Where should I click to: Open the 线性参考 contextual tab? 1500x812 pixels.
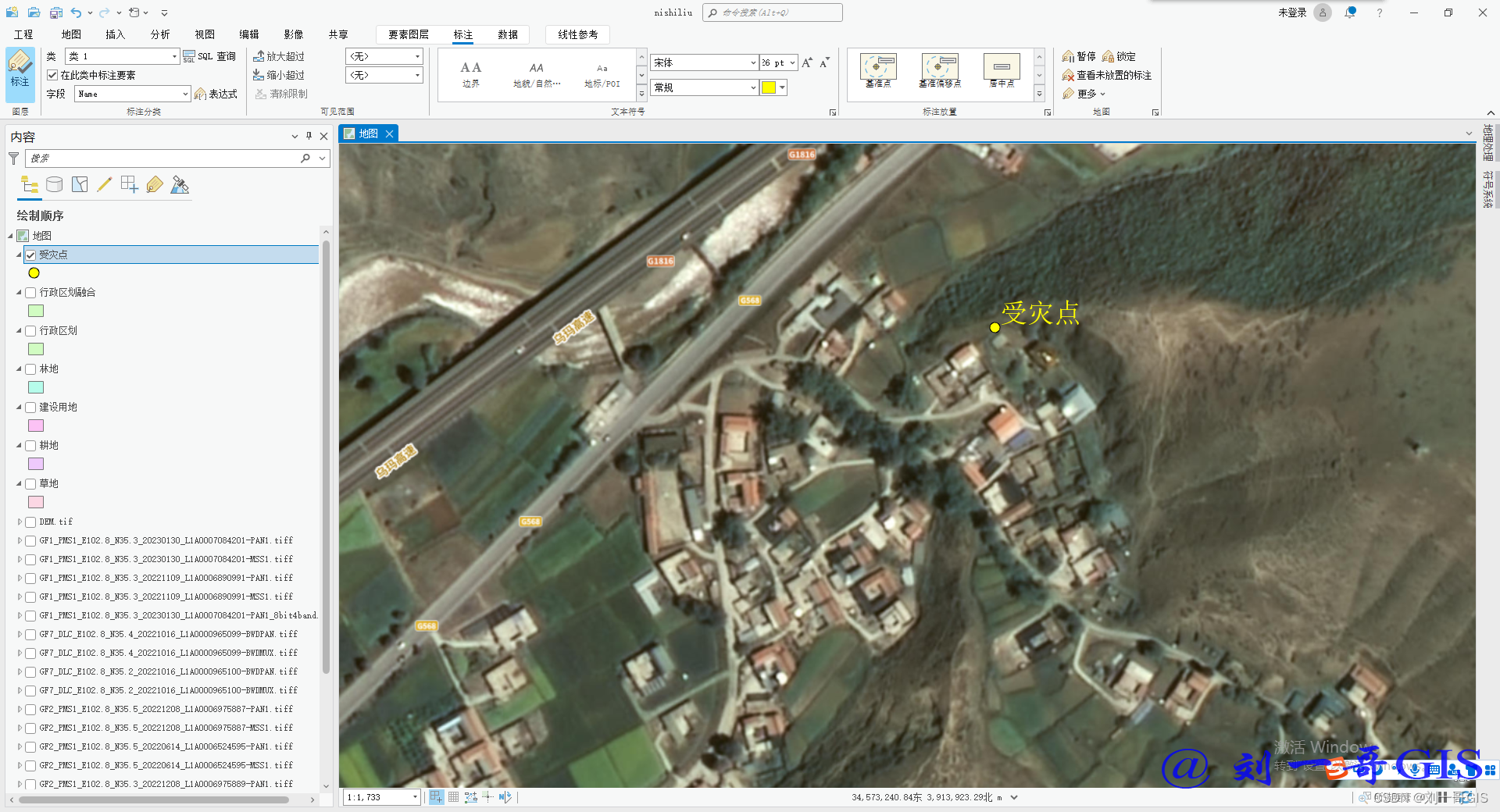pyautogui.click(x=578, y=34)
